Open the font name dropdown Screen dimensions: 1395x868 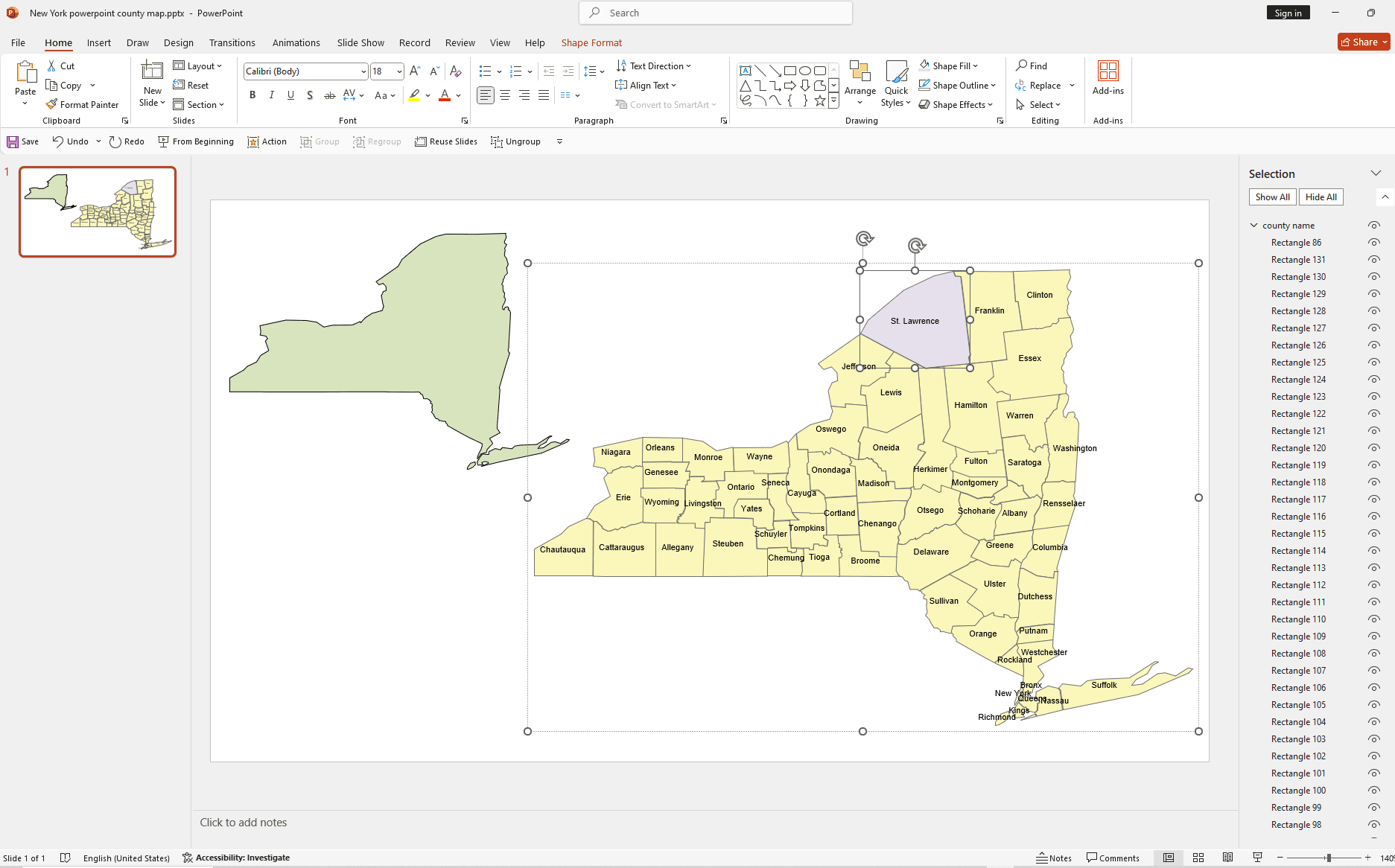coord(363,71)
